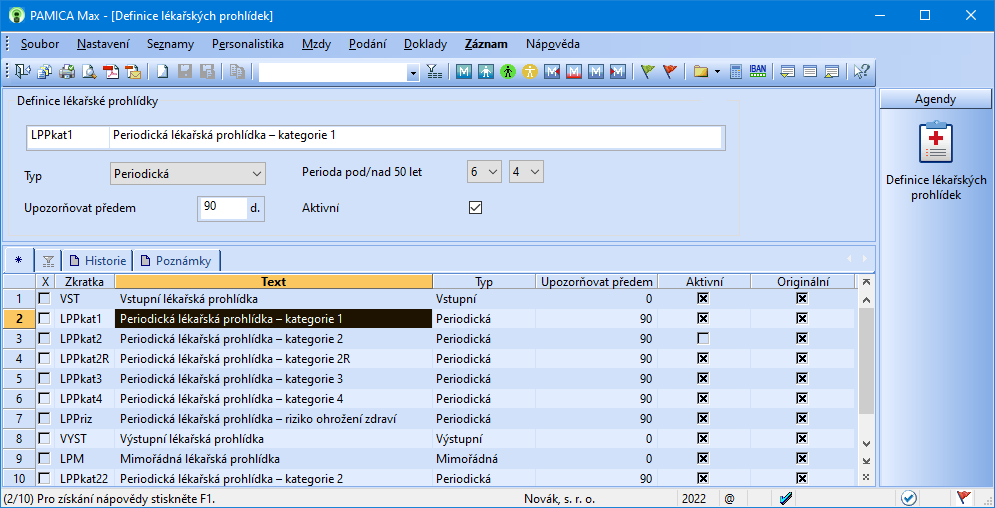The height and width of the screenshot is (508, 995).
Task: Export to PDF toolbar icon
Action: click(112, 72)
